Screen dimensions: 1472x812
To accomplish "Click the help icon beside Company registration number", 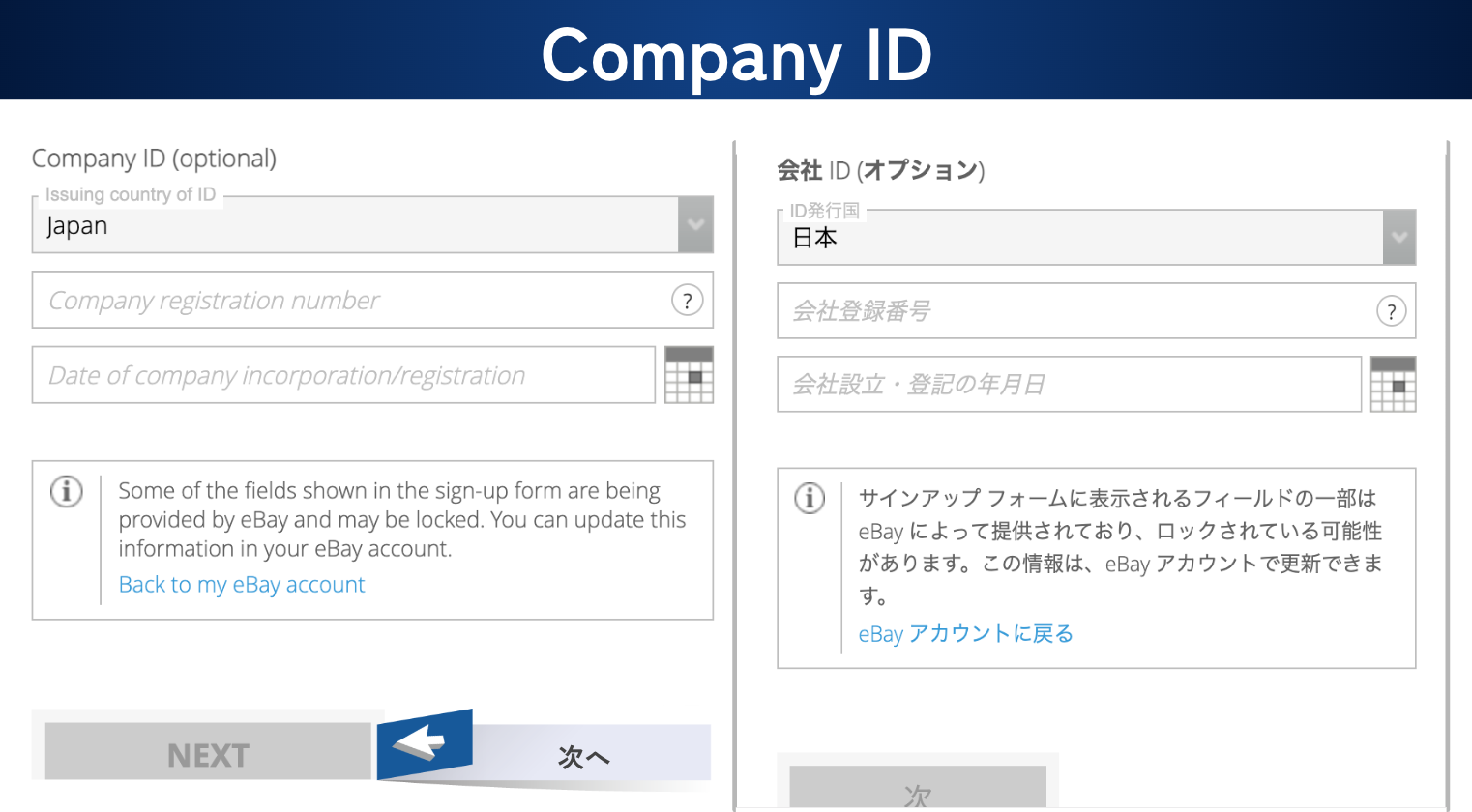I will [687, 301].
